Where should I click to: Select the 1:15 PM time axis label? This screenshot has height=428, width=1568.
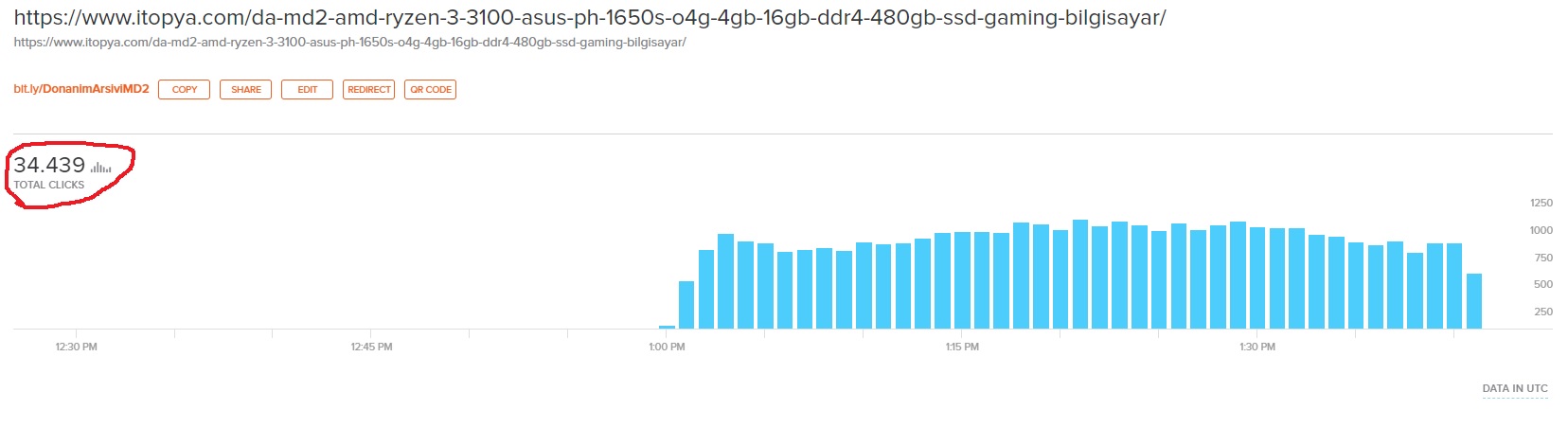click(x=962, y=347)
